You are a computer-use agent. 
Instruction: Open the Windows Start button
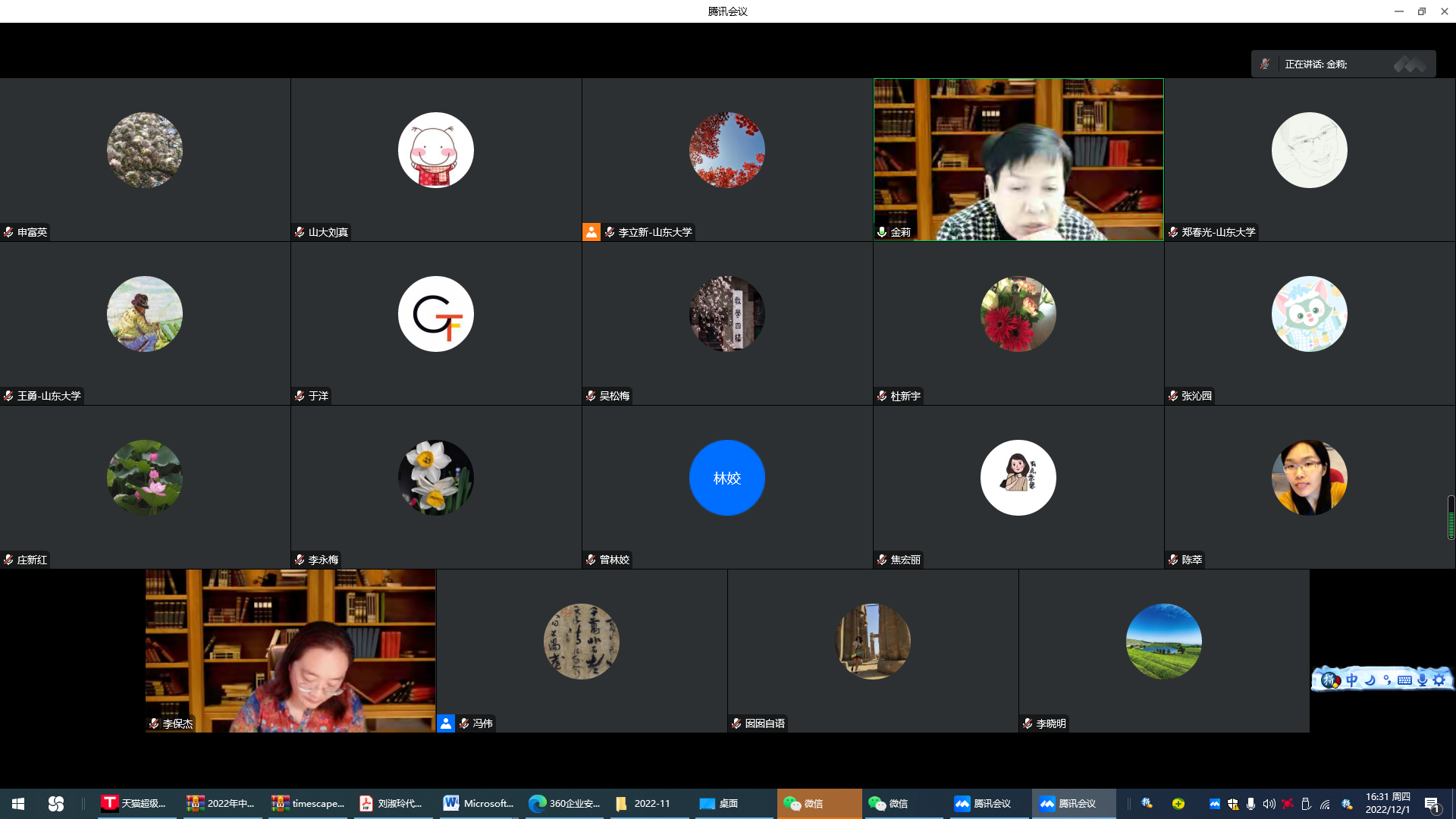(x=18, y=804)
